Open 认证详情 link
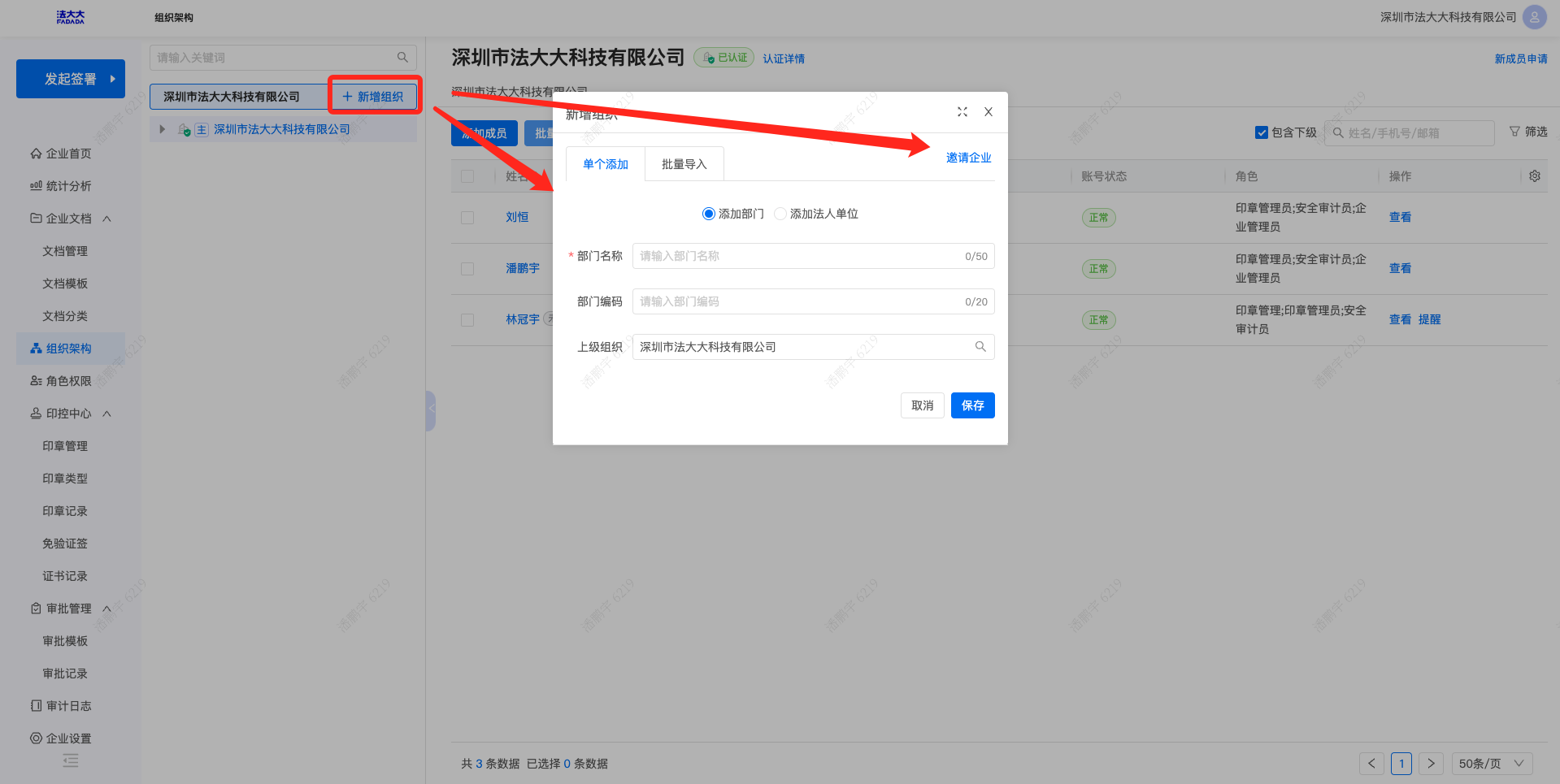1560x784 pixels. (x=784, y=58)
